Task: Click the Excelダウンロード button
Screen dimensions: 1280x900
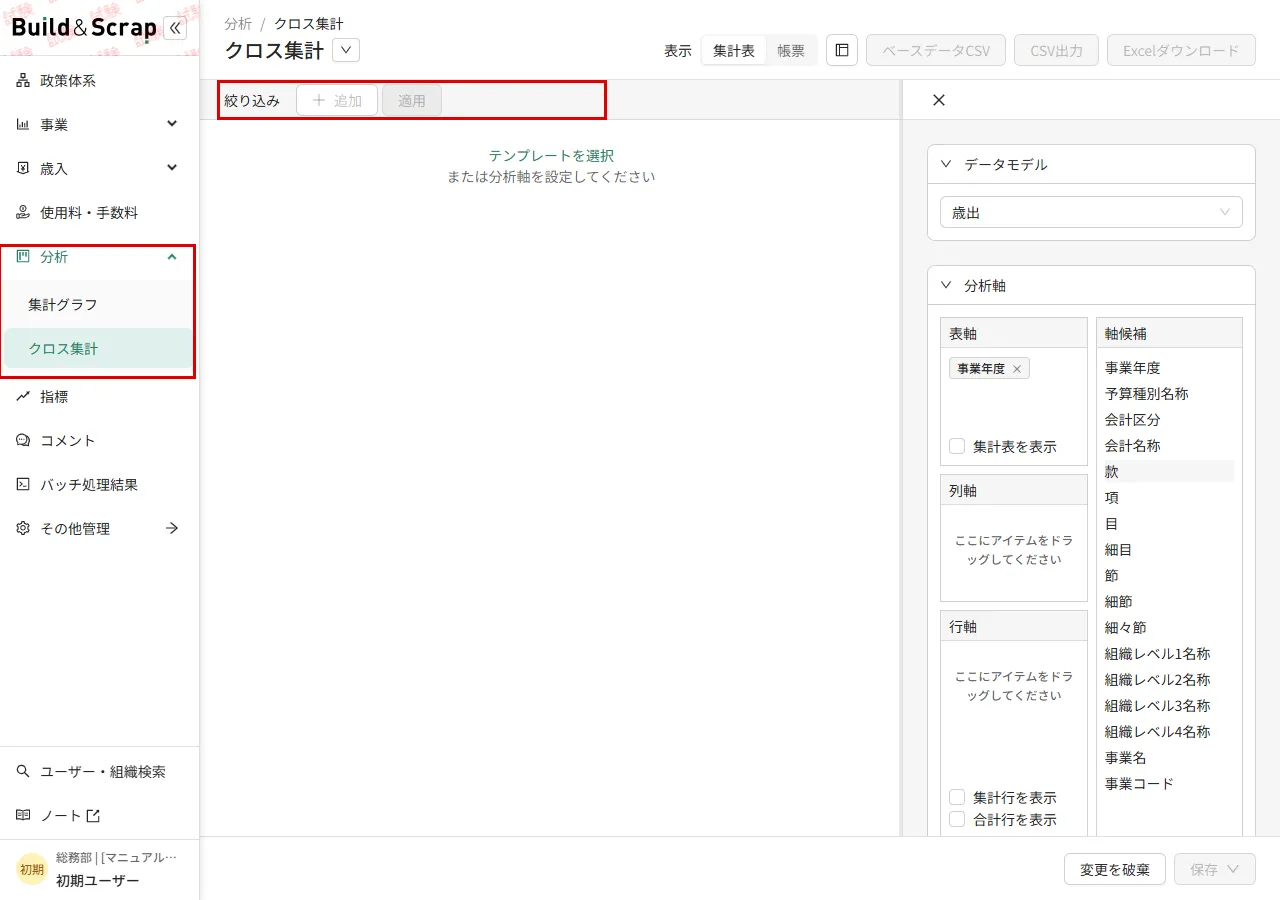Action: 1181,50
